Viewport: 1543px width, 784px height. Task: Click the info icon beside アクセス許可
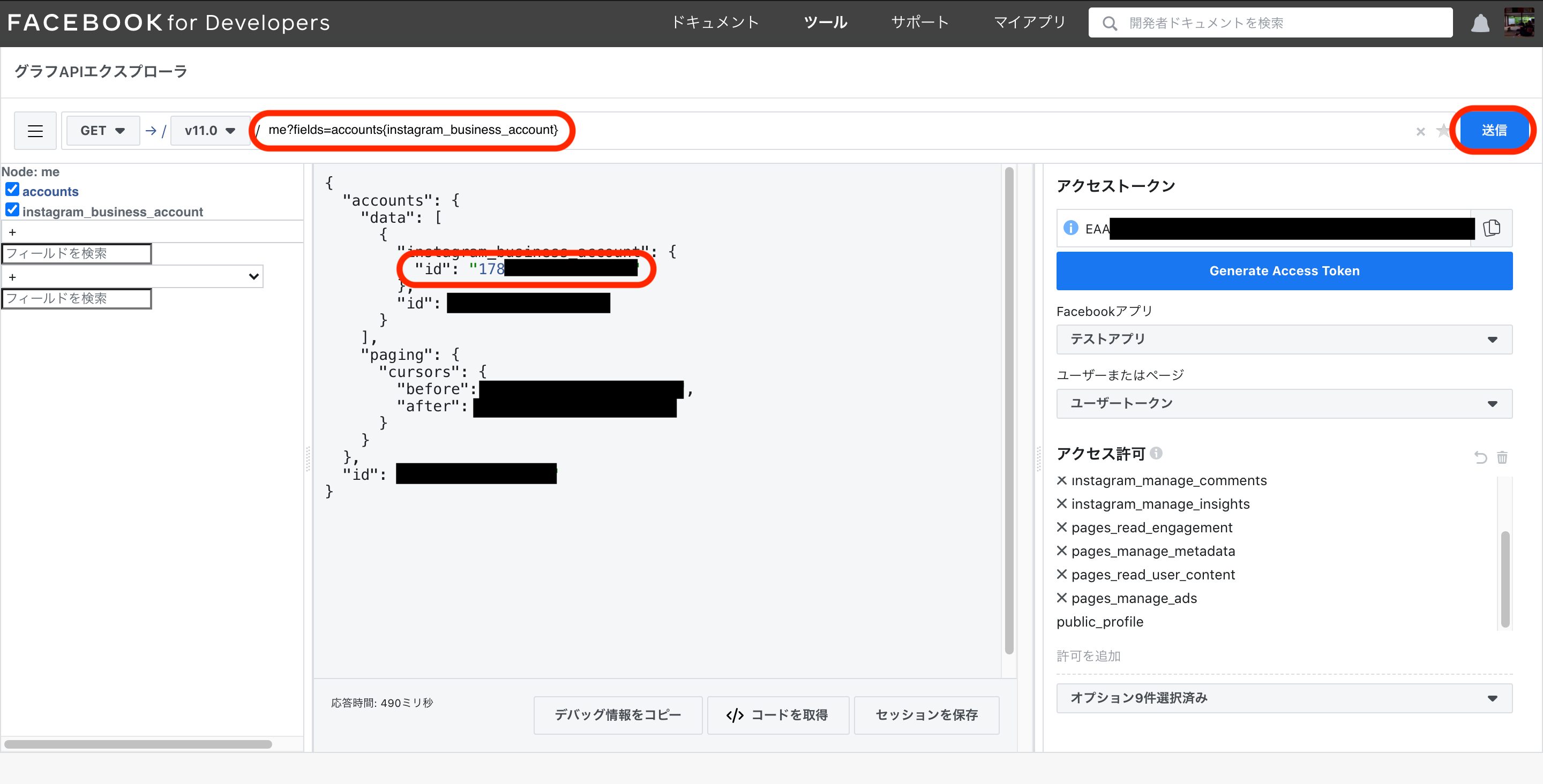tap(1156, 454)
